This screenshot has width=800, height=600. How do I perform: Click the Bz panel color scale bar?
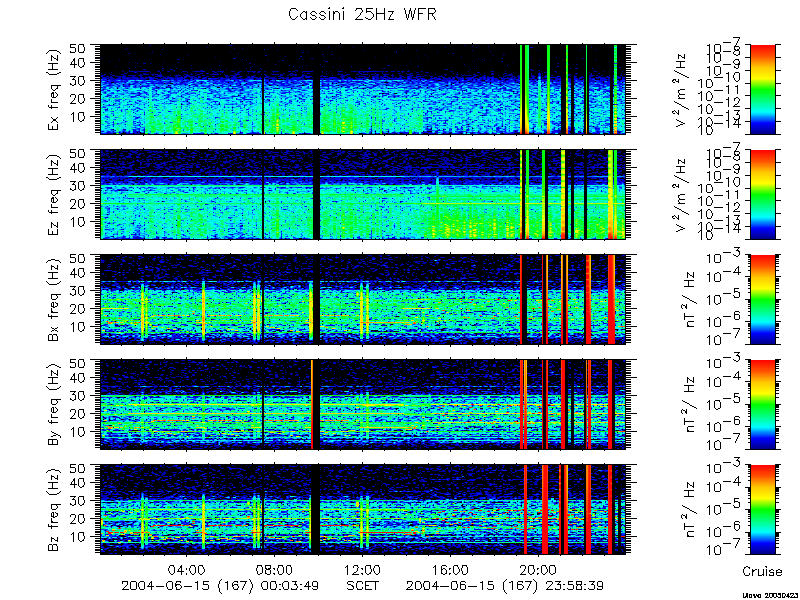762,510
